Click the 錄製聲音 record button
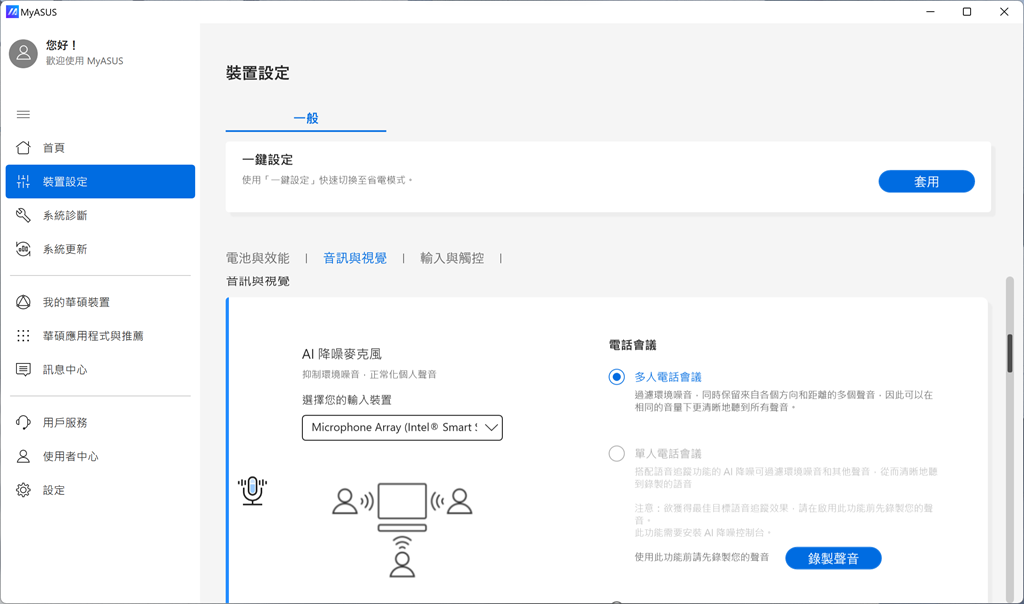 (x=833, y=558)
